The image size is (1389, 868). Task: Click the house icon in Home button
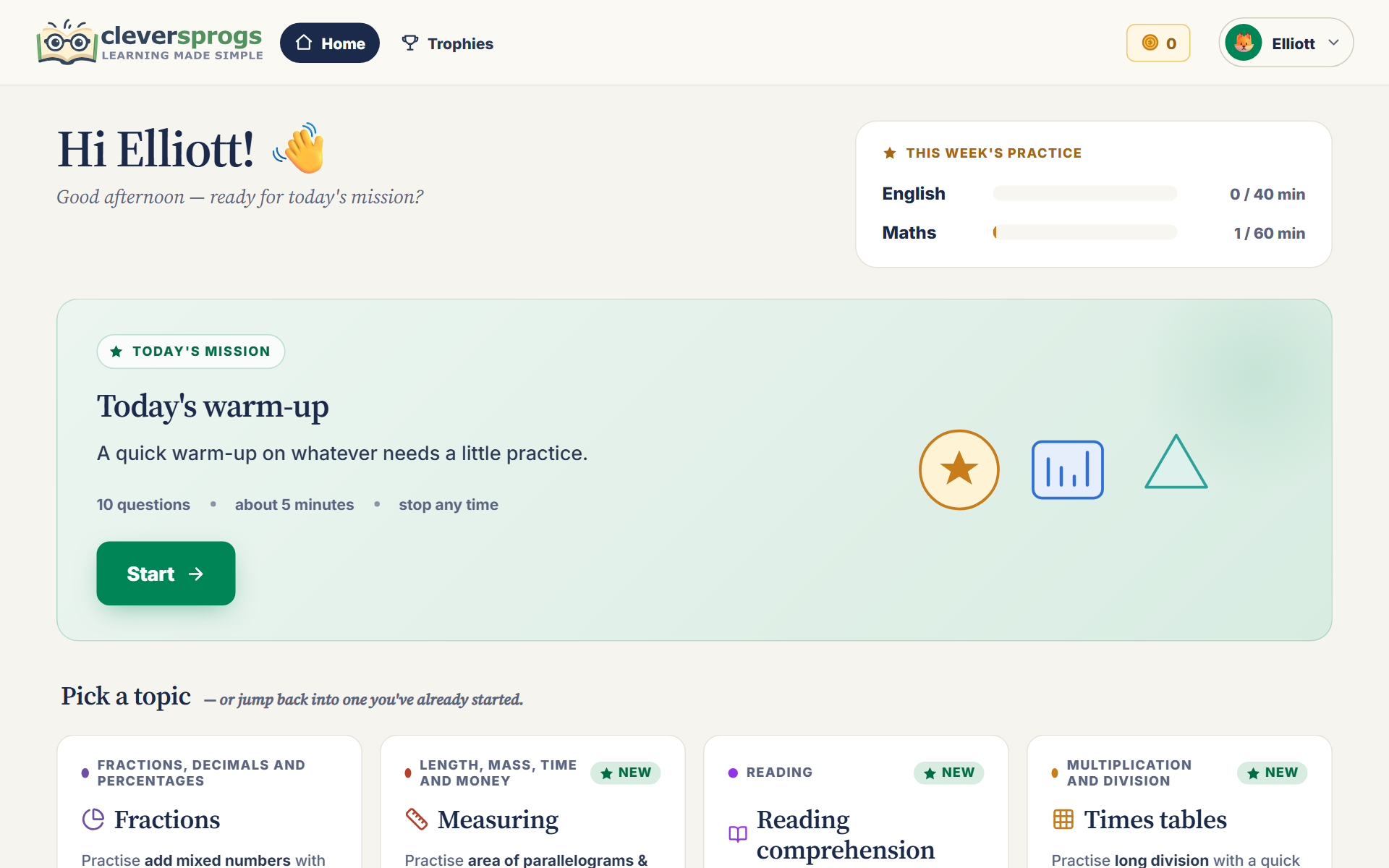[x=304, y=43]
